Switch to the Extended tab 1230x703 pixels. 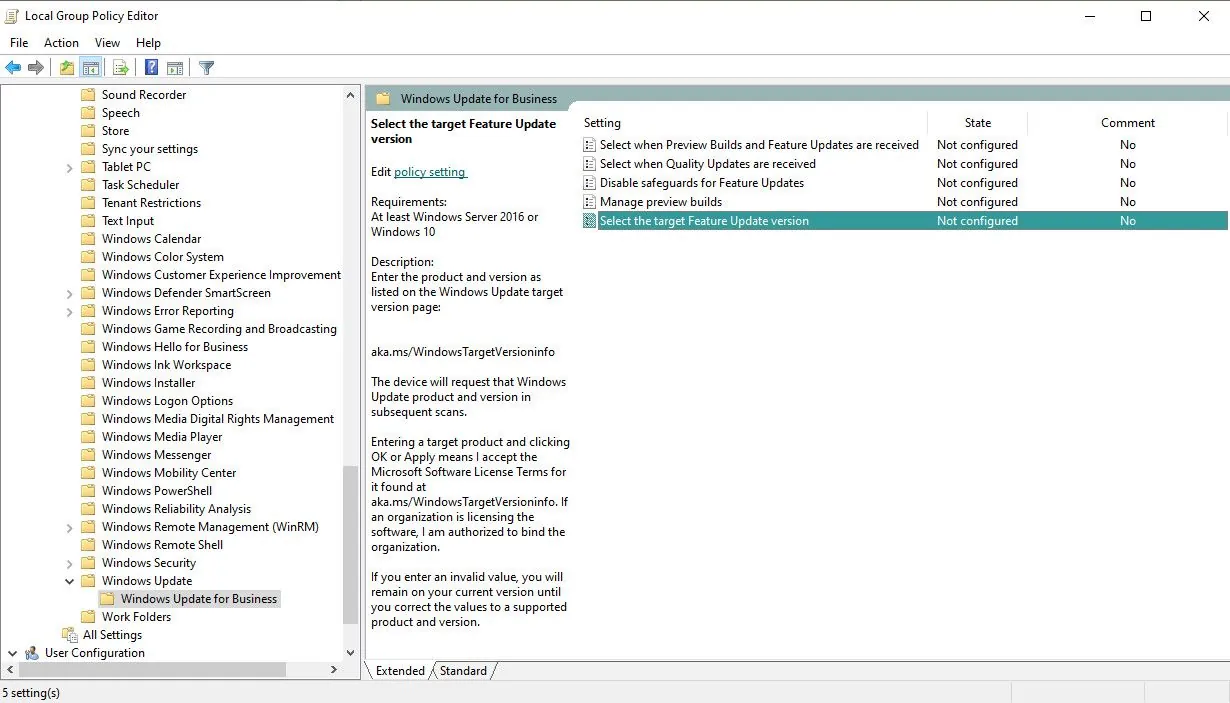point(399,671)
